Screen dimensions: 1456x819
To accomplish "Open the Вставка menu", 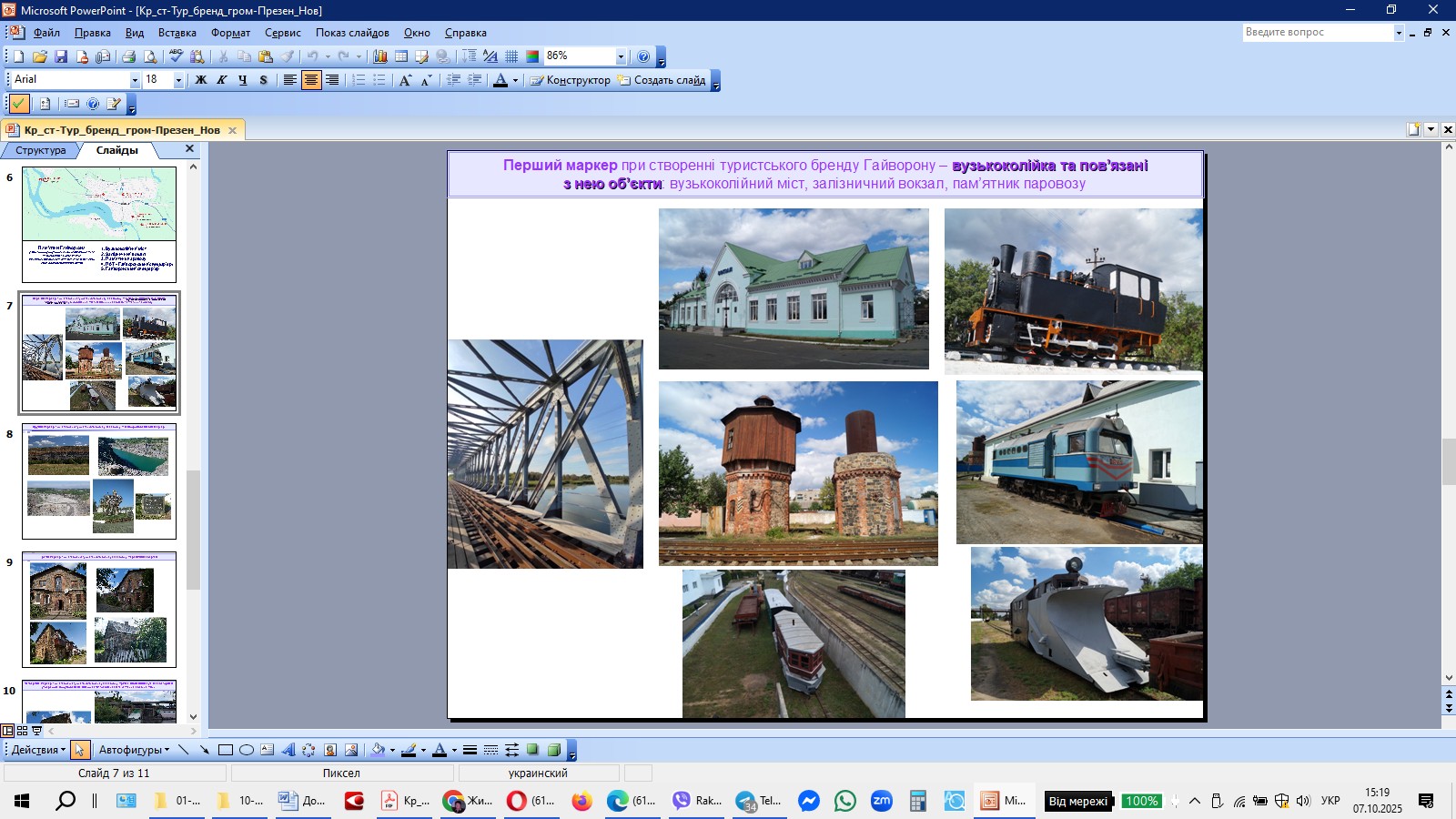I will coord(177,33).
